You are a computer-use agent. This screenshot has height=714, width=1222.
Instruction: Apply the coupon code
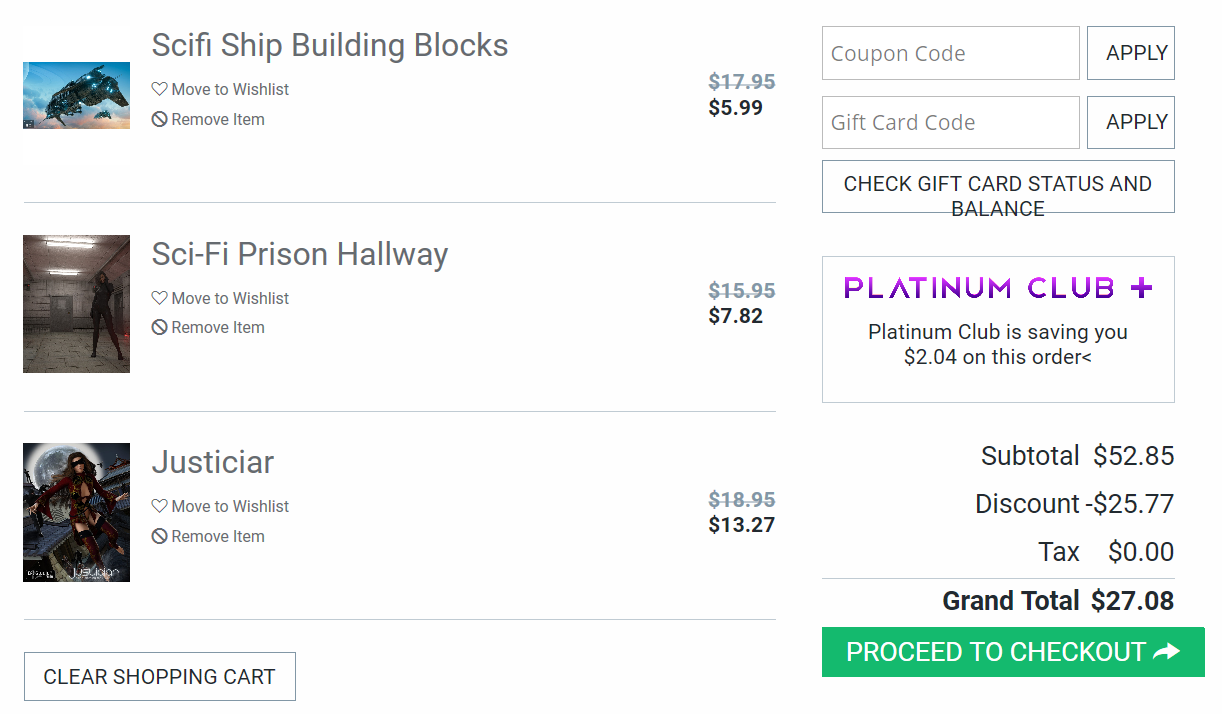point(1130,53)
